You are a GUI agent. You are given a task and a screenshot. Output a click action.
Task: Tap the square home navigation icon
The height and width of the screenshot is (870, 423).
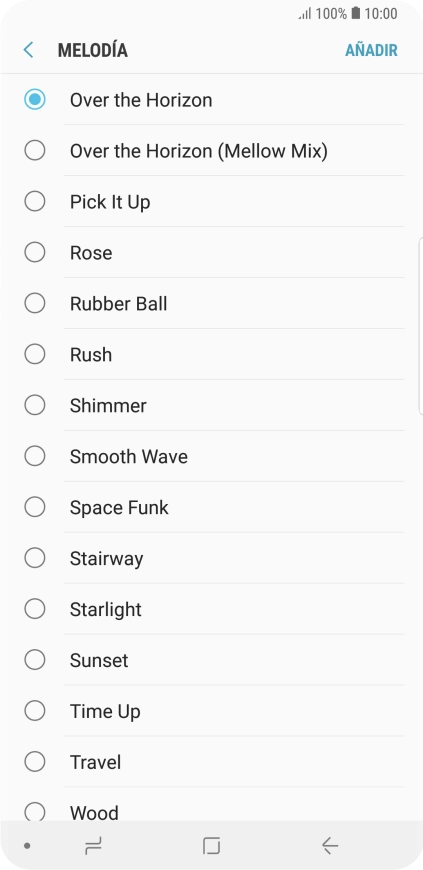click(212, 846)
